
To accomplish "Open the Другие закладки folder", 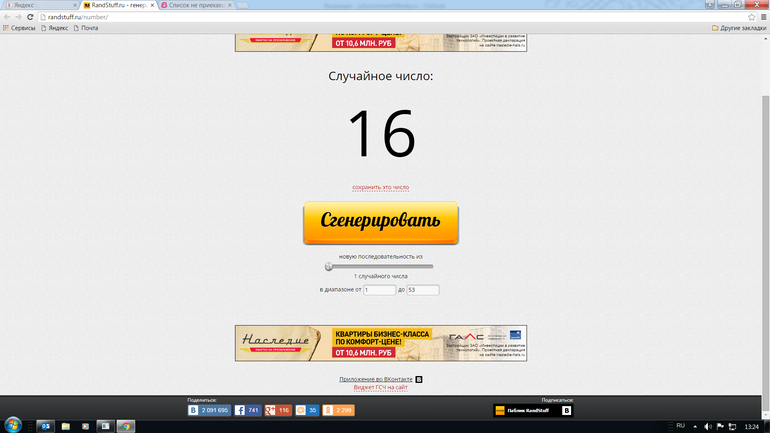I will coord(739,28).
